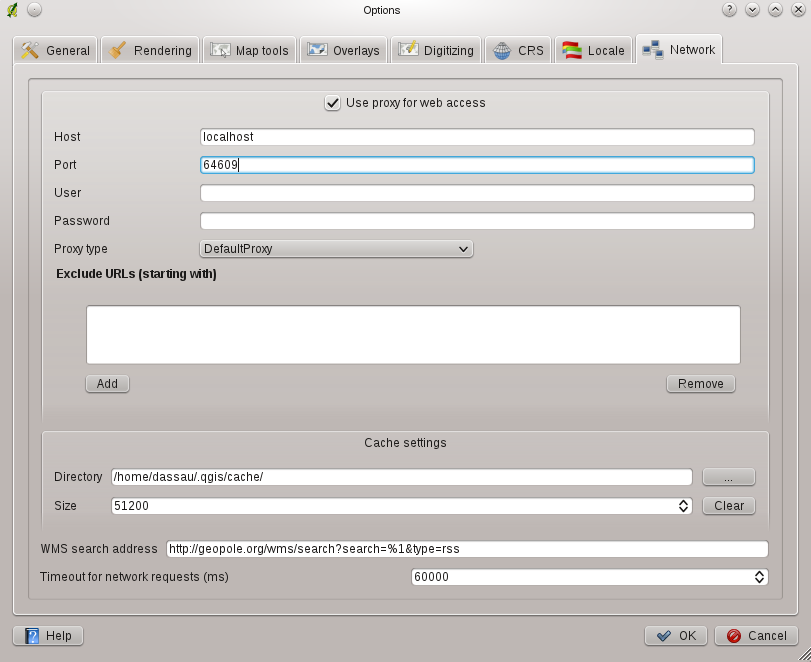Click the empty User field
The width and height of the screenshot is (811, 662).
(477, 193)
